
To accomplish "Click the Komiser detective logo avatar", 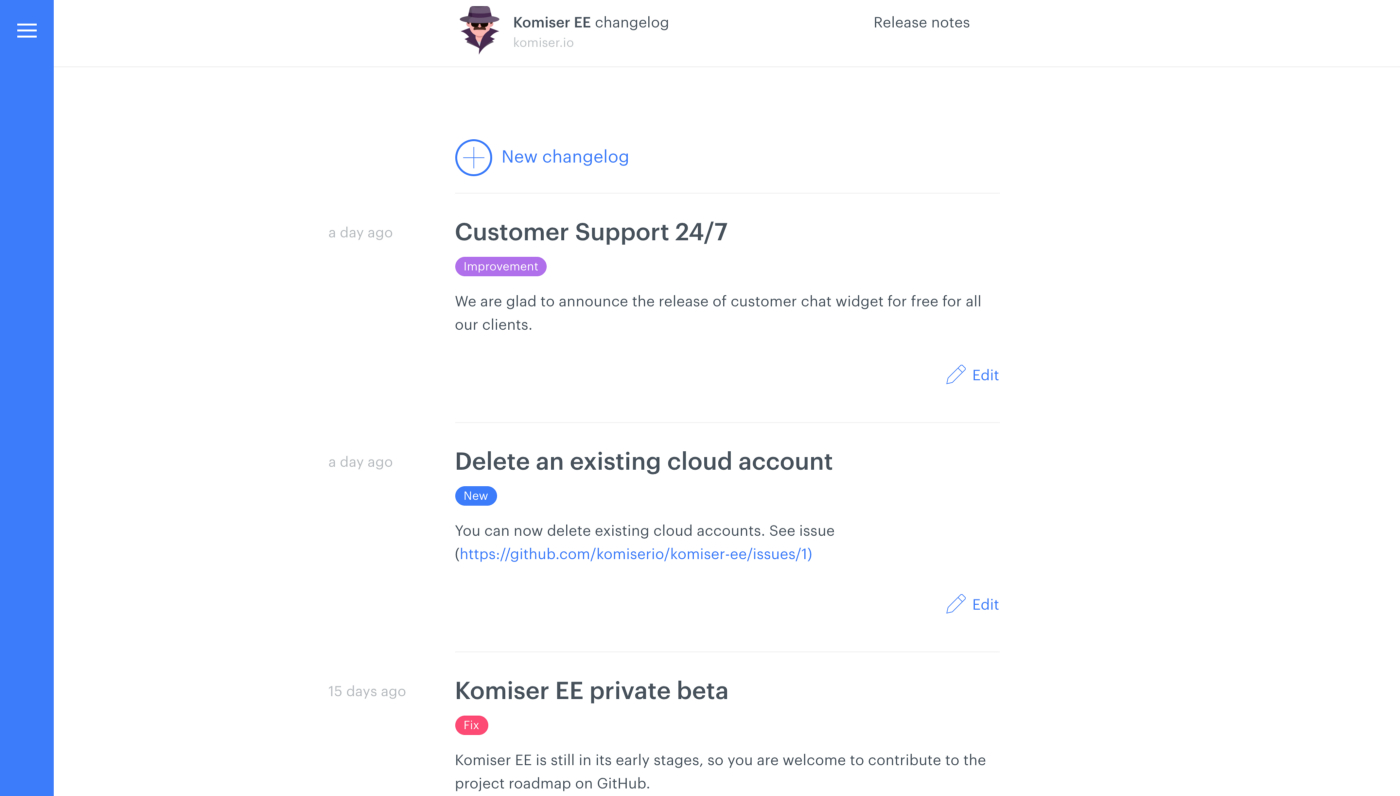I will (x=479, y=29).
